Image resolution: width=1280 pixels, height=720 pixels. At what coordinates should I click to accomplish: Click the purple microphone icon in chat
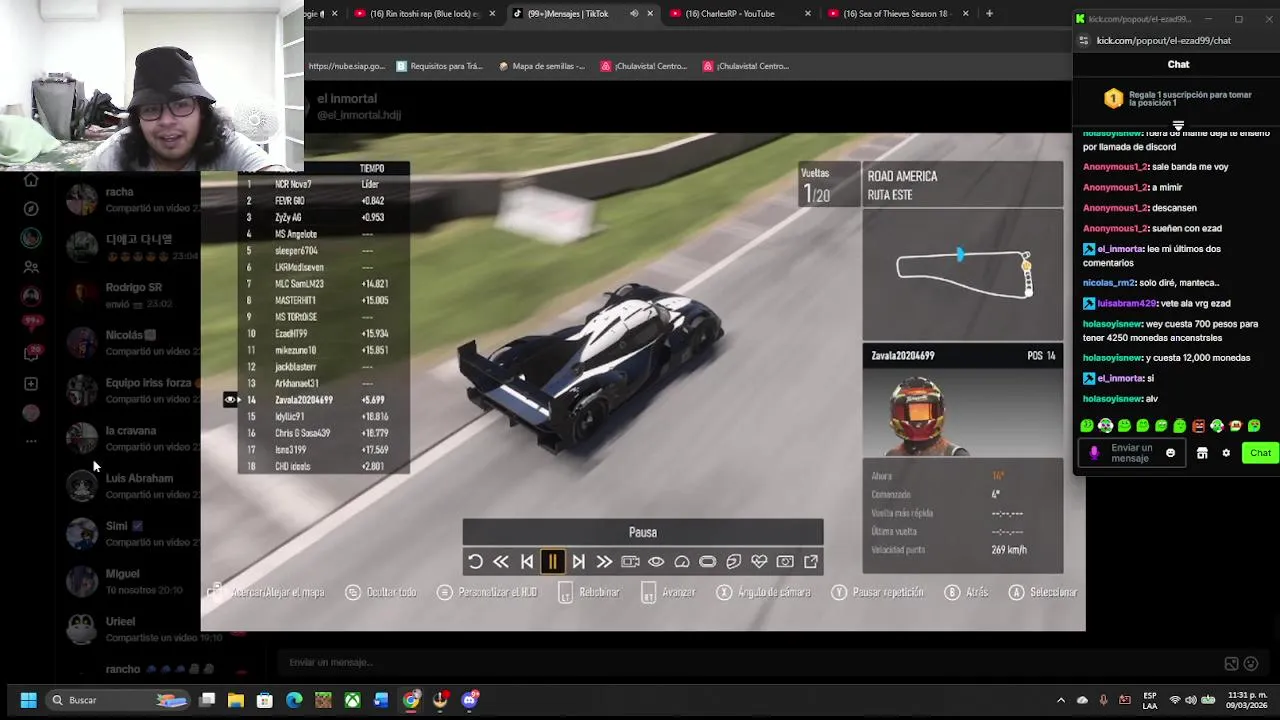point(1094,453)
